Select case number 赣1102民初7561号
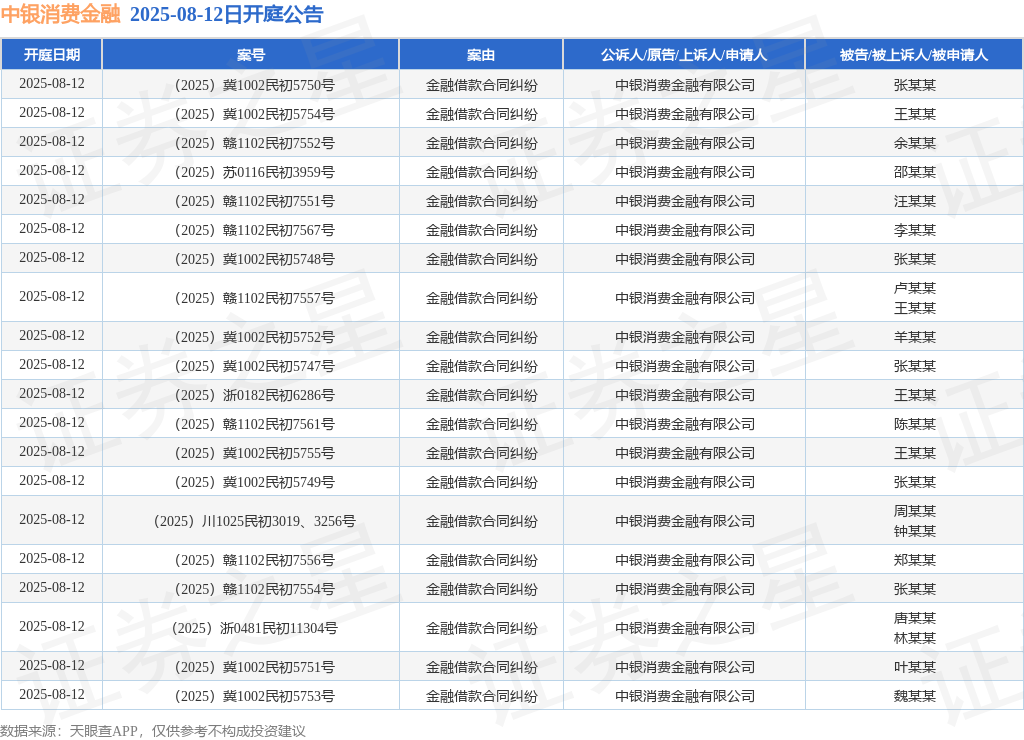The image size is (1024, 740). [255, 424]
